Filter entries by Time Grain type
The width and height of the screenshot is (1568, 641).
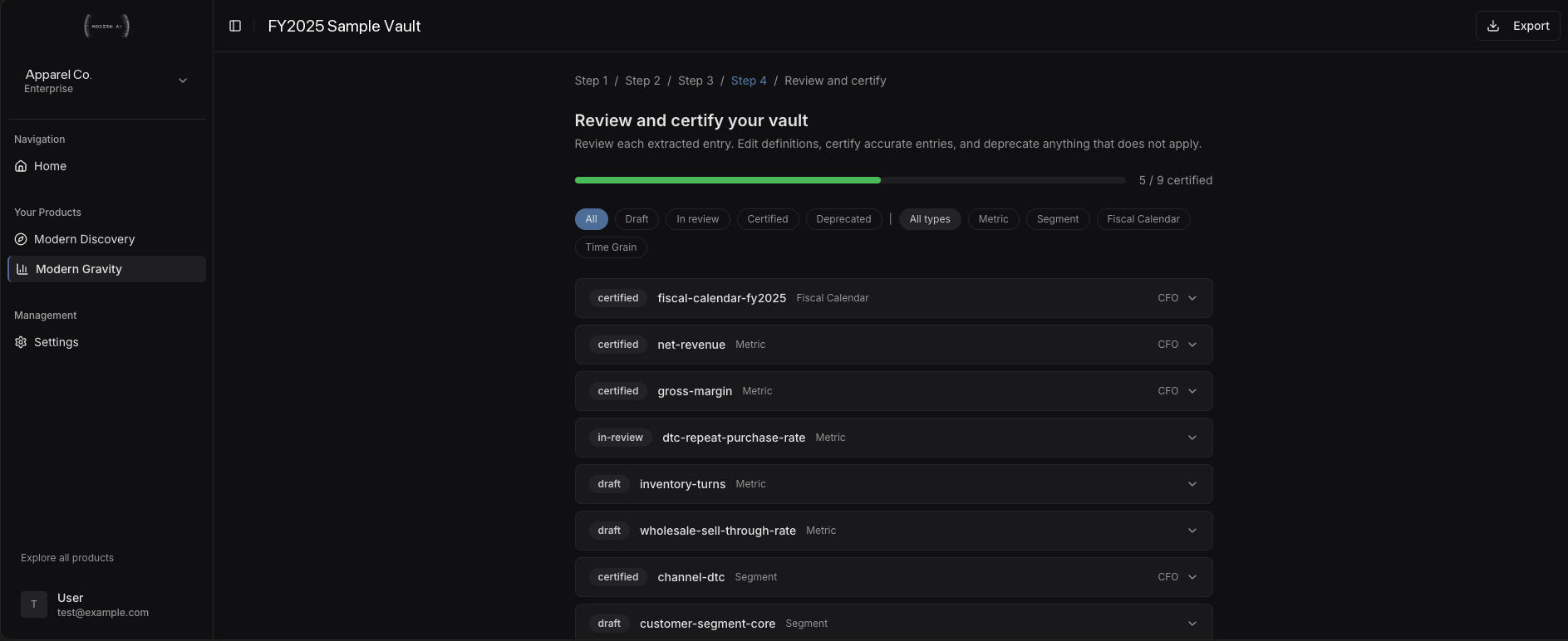[x=611, y=247]
